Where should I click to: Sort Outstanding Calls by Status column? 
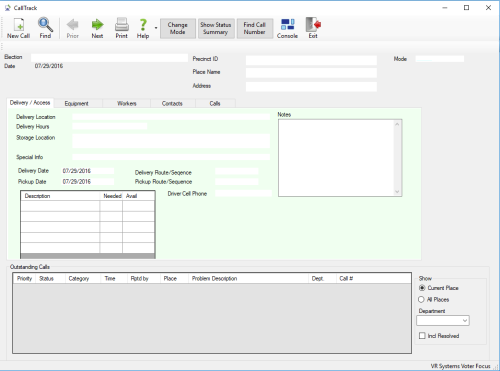[x=50, y=278]
